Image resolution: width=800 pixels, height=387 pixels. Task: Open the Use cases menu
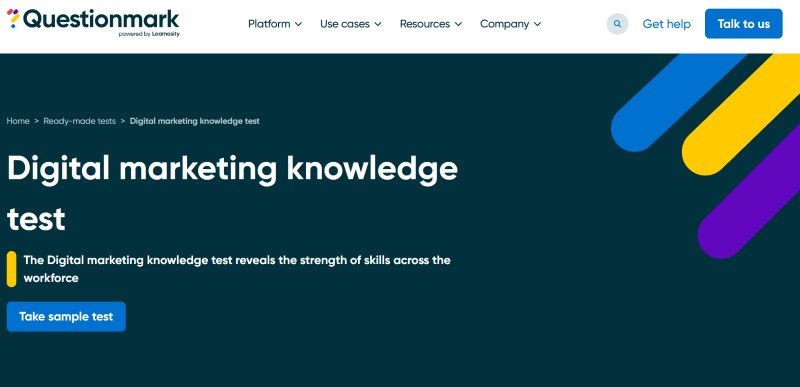click(x=351, y=24)
